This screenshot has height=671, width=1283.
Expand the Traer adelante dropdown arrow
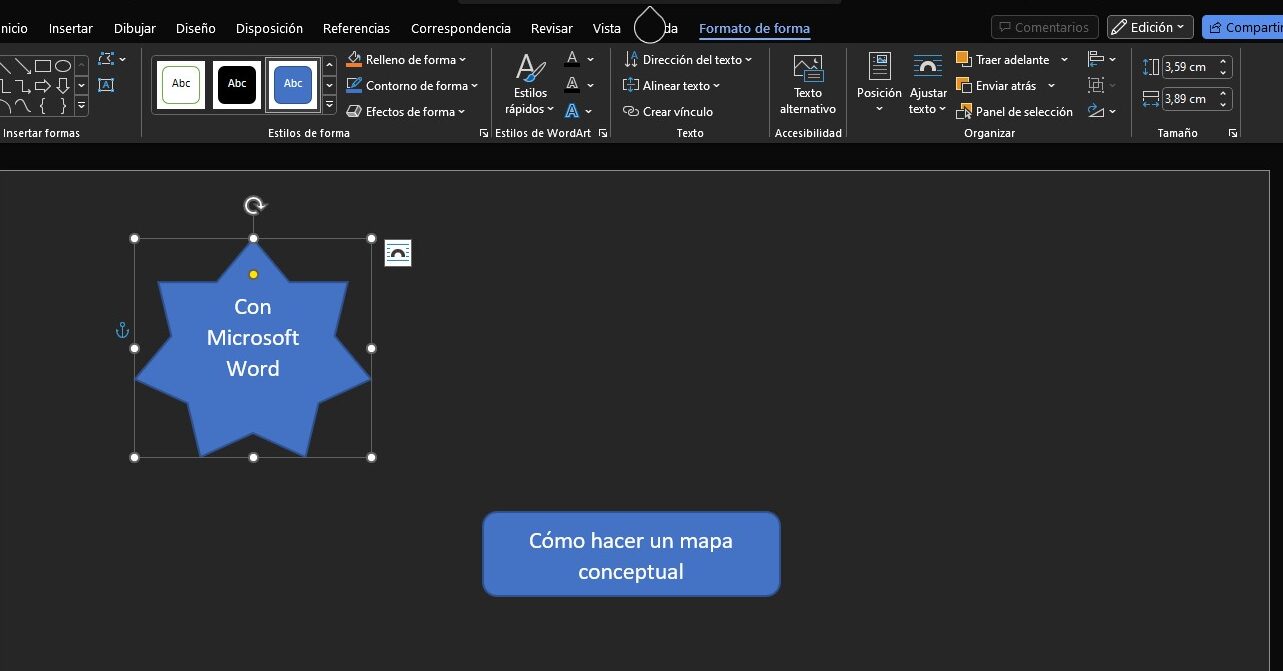click(1064, 60)
